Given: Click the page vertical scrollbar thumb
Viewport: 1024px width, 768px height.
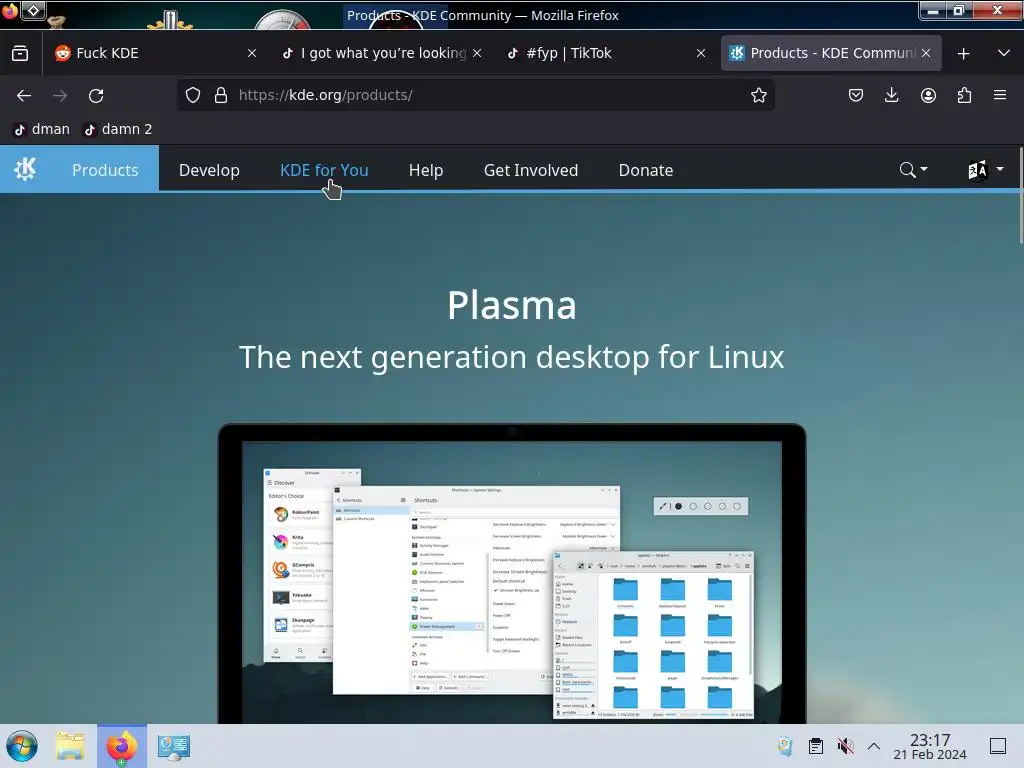Looking at the screenshot, I should 1021,196.
